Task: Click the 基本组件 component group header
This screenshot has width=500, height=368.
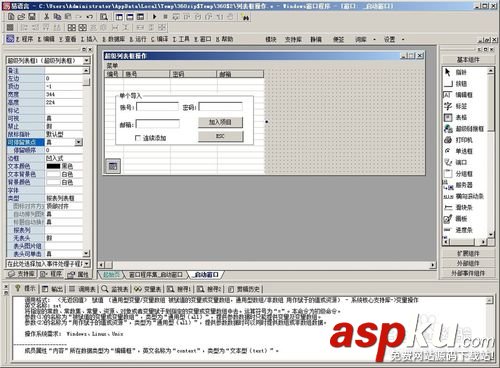Action: click(468, 60)
